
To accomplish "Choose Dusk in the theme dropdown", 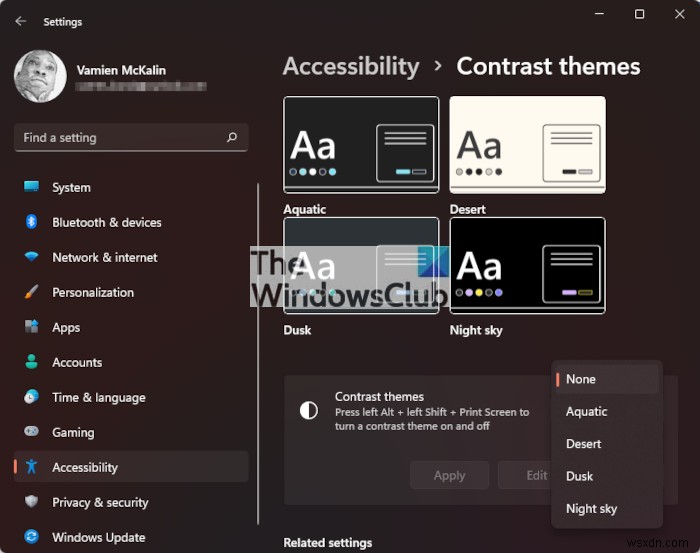I will pyautogui.click(x=607, y=476).
